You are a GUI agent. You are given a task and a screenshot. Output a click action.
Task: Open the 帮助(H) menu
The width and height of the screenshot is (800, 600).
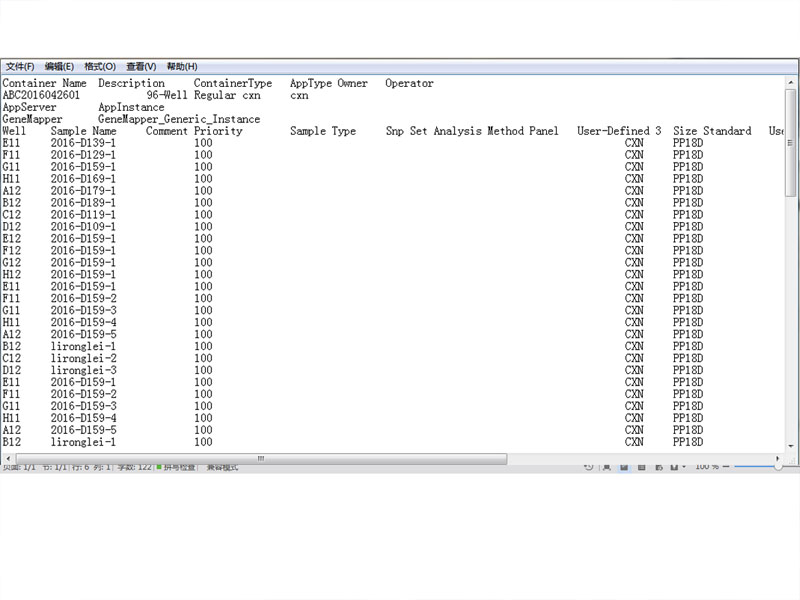(182, 67)
